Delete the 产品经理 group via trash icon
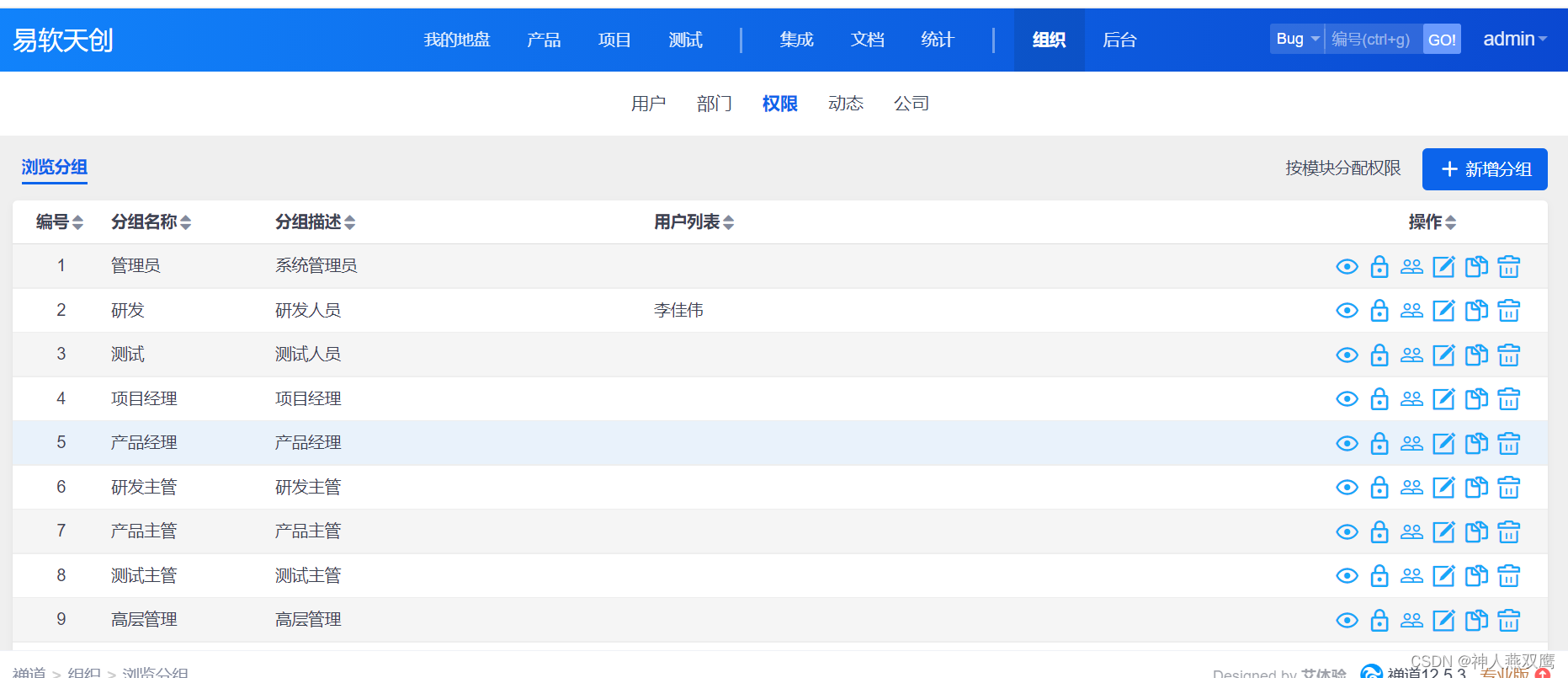The height and width of the screenshot is (678, 1568). (x=1508, y=444)
